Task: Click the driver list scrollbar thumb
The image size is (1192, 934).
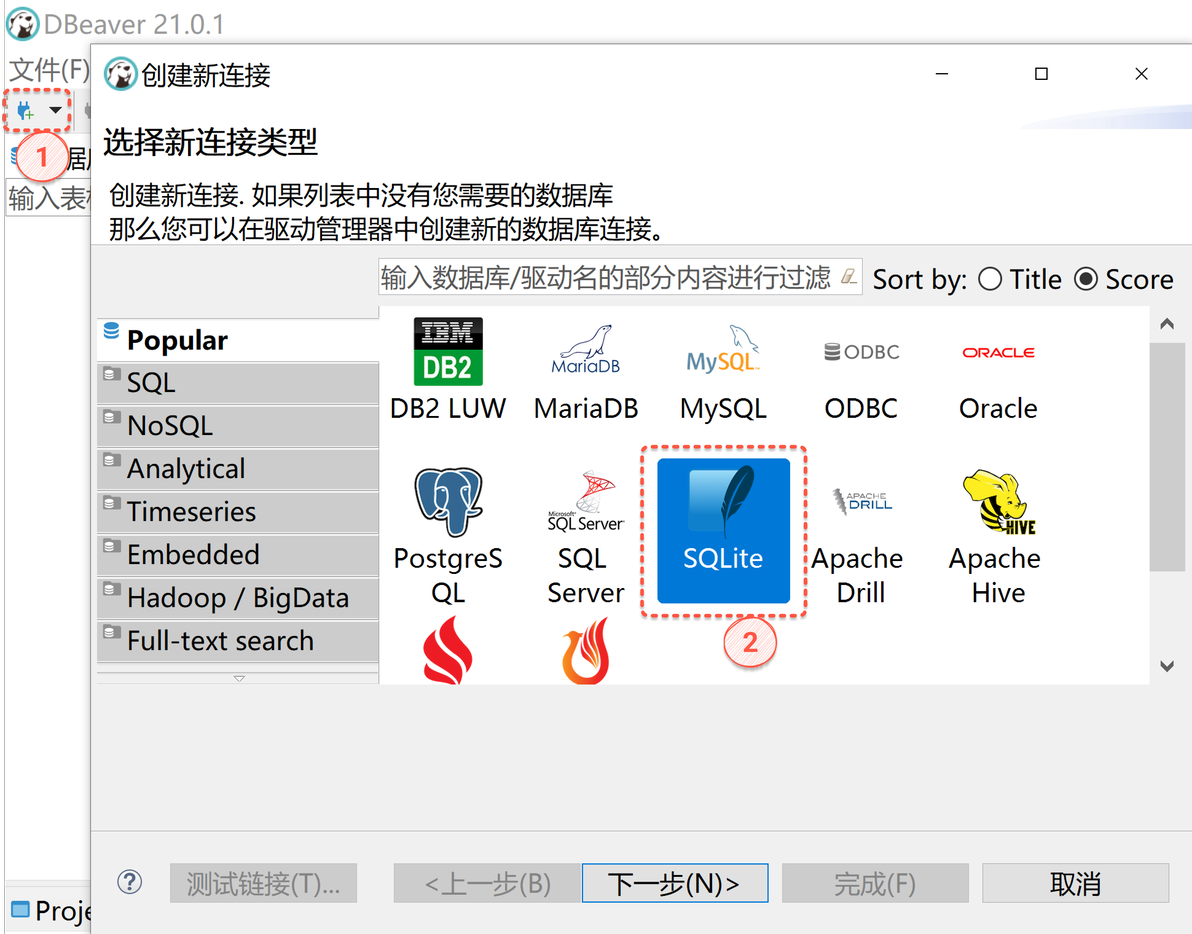Action: pyautogui.click(x=1167, y=456)
